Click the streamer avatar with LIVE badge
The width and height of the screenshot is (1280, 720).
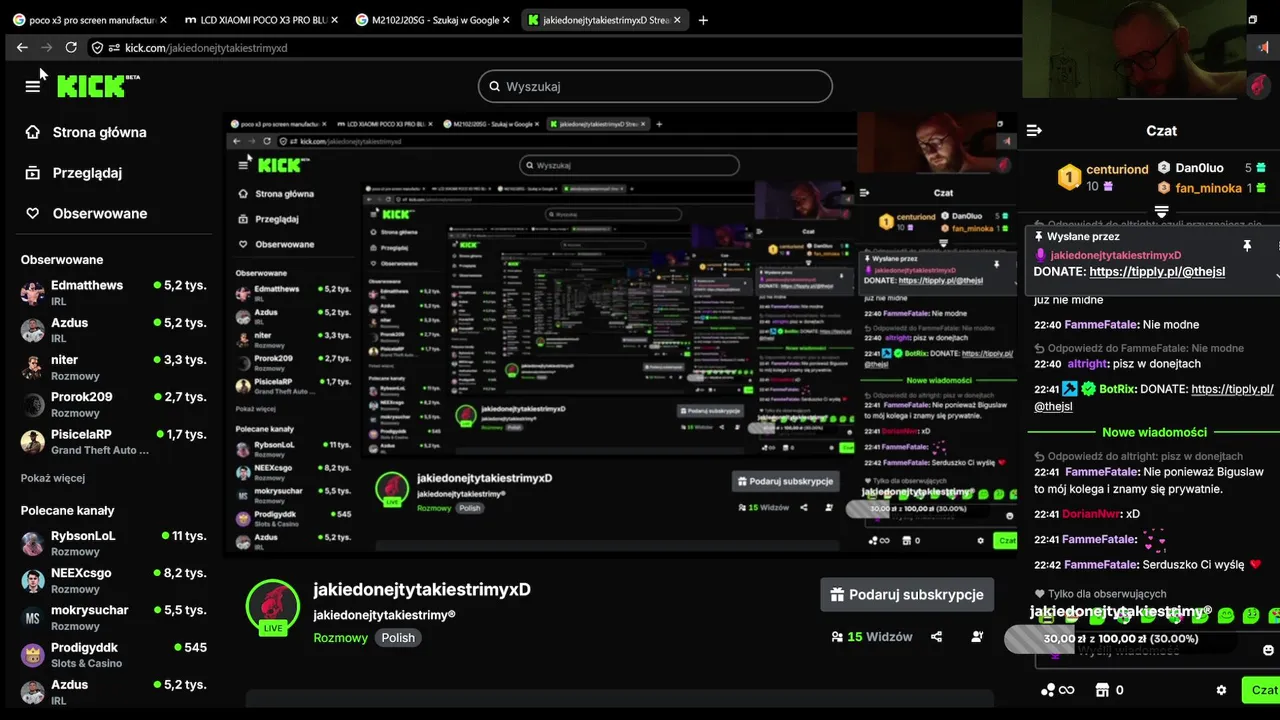click(x=273, y=607)
